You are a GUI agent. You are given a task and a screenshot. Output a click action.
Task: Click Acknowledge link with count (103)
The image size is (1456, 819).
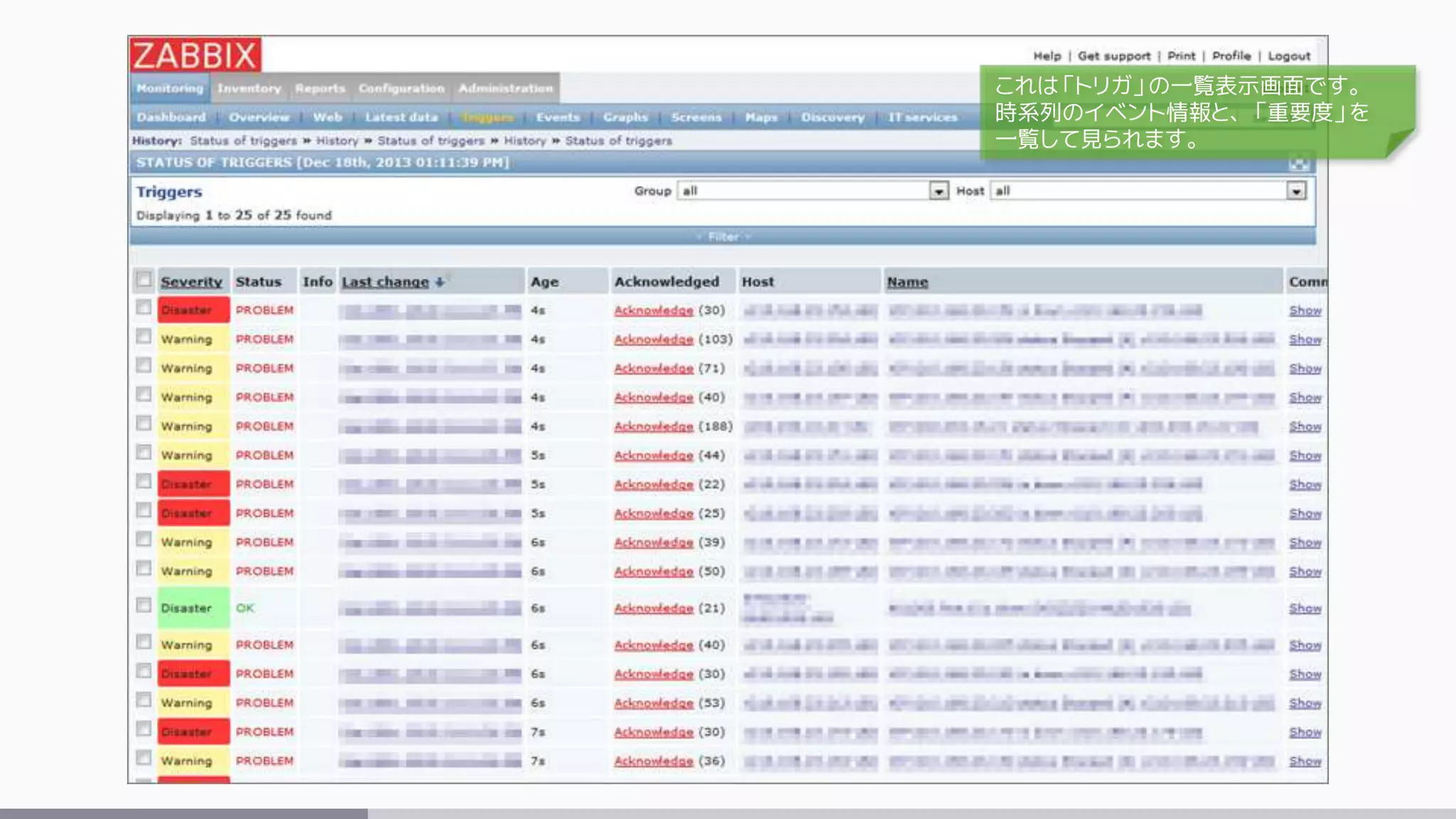click(653, 340)
